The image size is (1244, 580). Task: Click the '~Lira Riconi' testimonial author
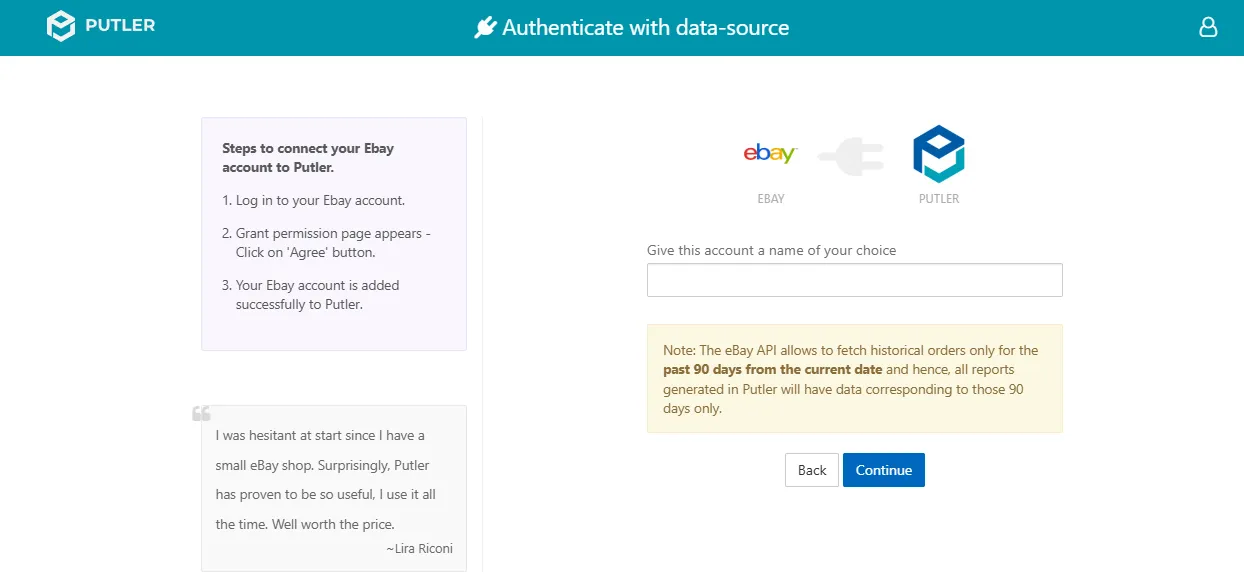pos(419,549)
